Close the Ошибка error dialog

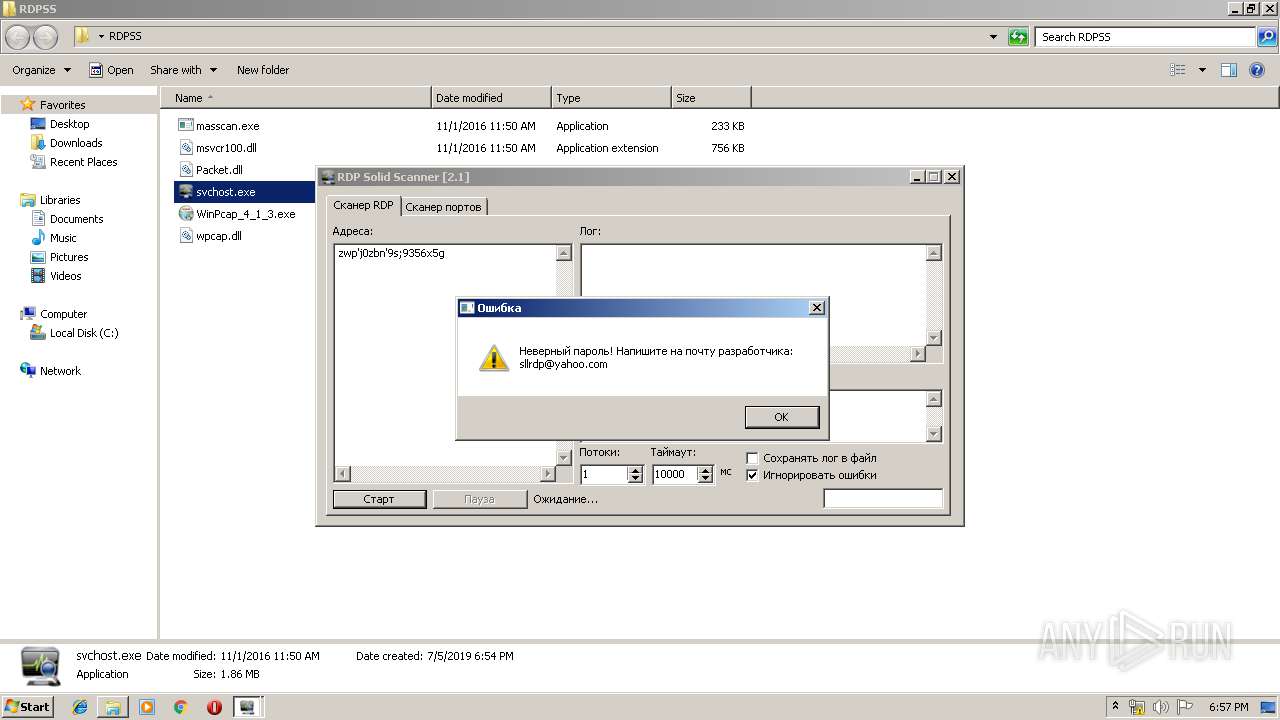point(816,308)
